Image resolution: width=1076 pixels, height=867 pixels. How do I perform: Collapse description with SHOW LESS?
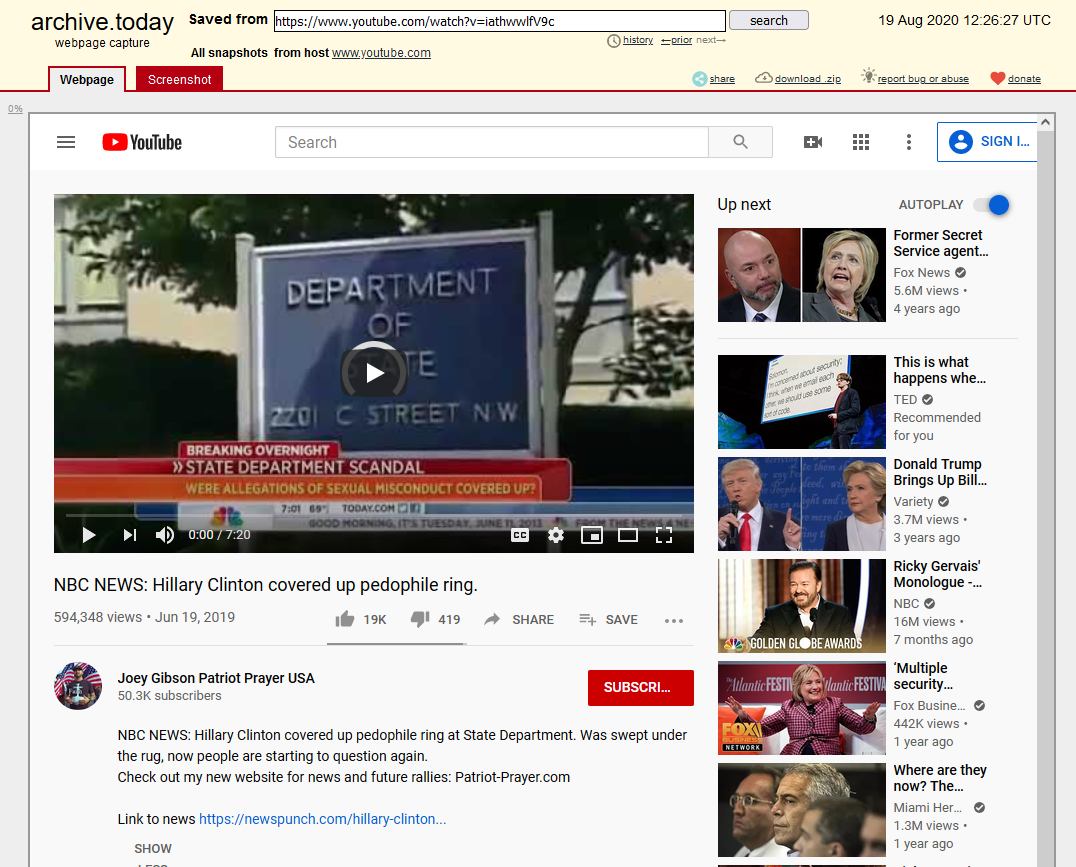click(x=152, y=855)
